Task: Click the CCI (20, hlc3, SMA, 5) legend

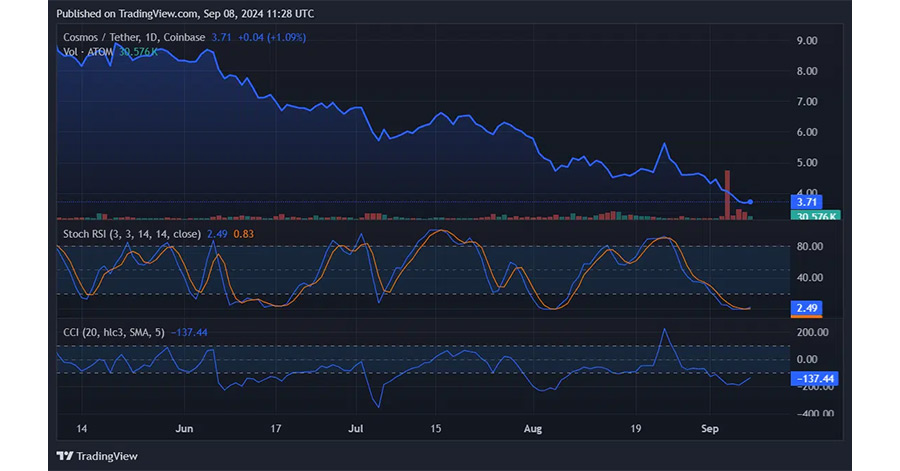Action: [x=114, y=332]
